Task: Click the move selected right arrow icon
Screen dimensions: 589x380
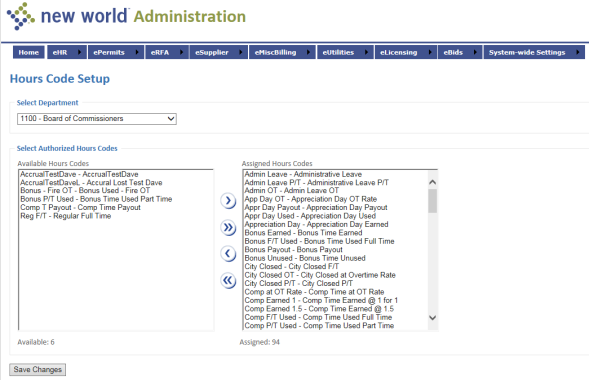Action: coord(228,201)
